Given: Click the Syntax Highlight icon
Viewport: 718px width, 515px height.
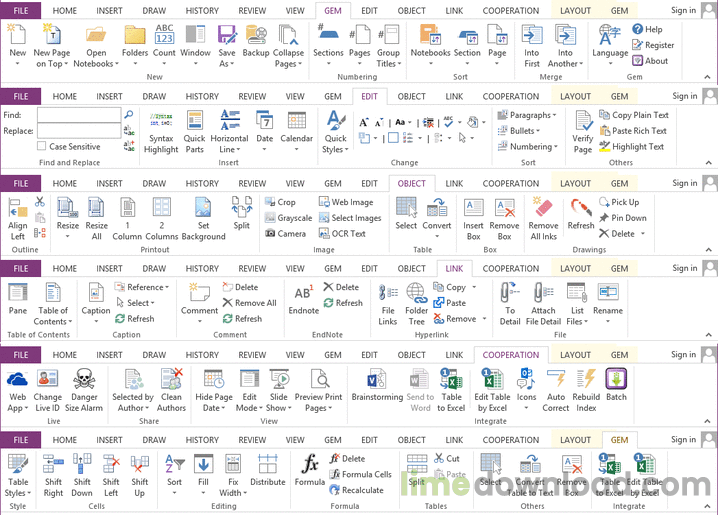Looking at the screenshot, I should point(161,120).
